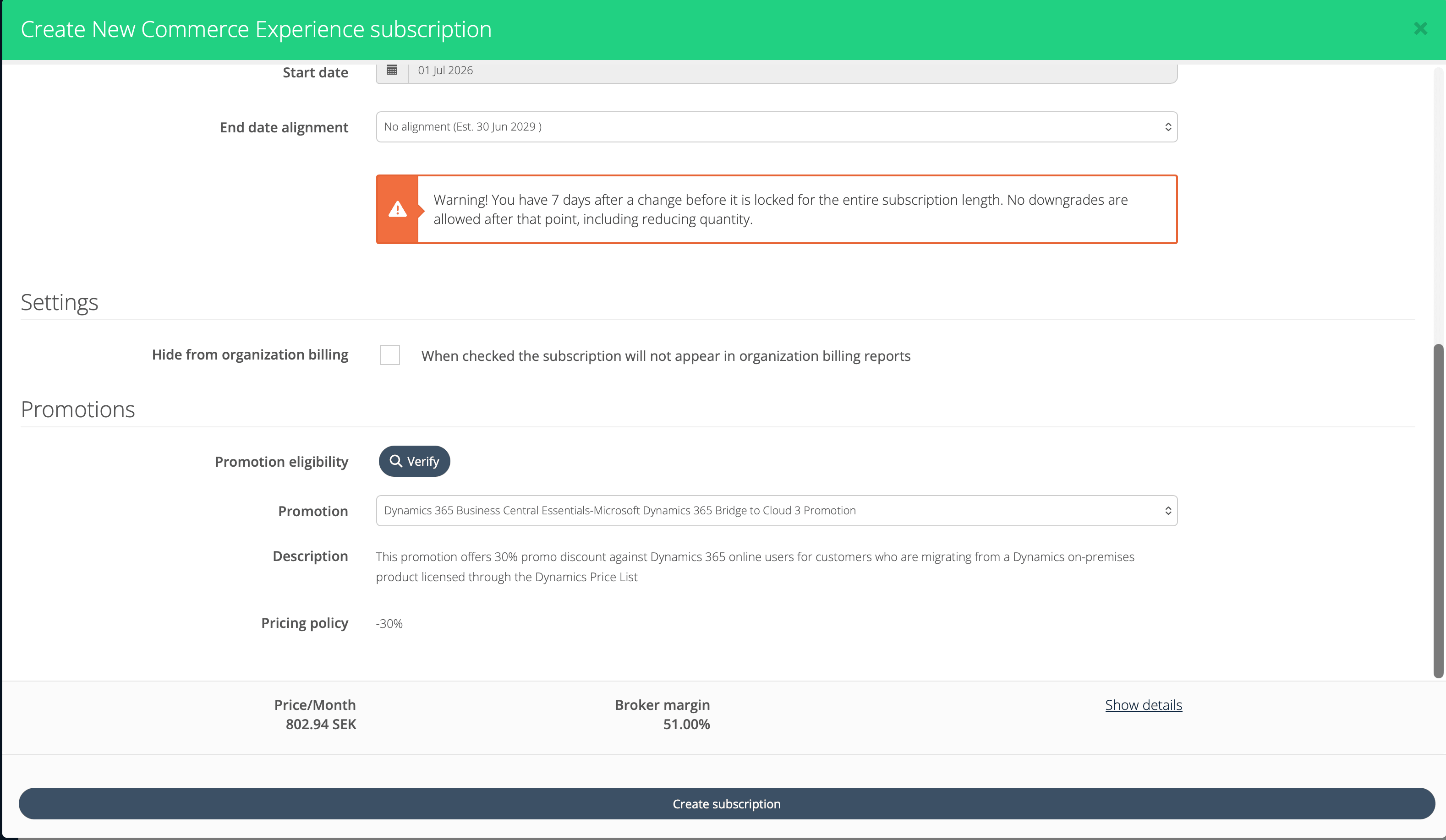
Task: Click the dialog's vertical scrollbar thumb
Action: tap(1438, 511)
